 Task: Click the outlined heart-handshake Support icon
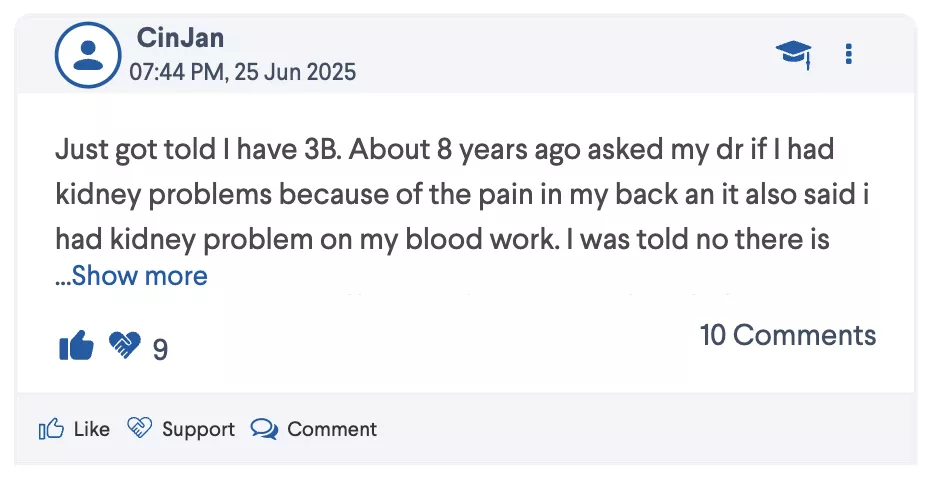pyautogui.click(x=139, y=429)
